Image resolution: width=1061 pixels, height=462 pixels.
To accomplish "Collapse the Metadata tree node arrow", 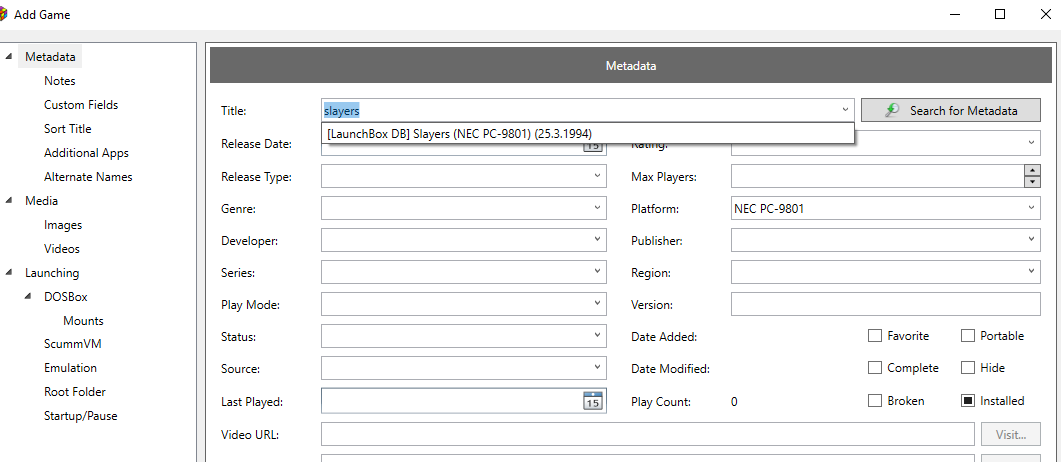I will coord(9,57).
